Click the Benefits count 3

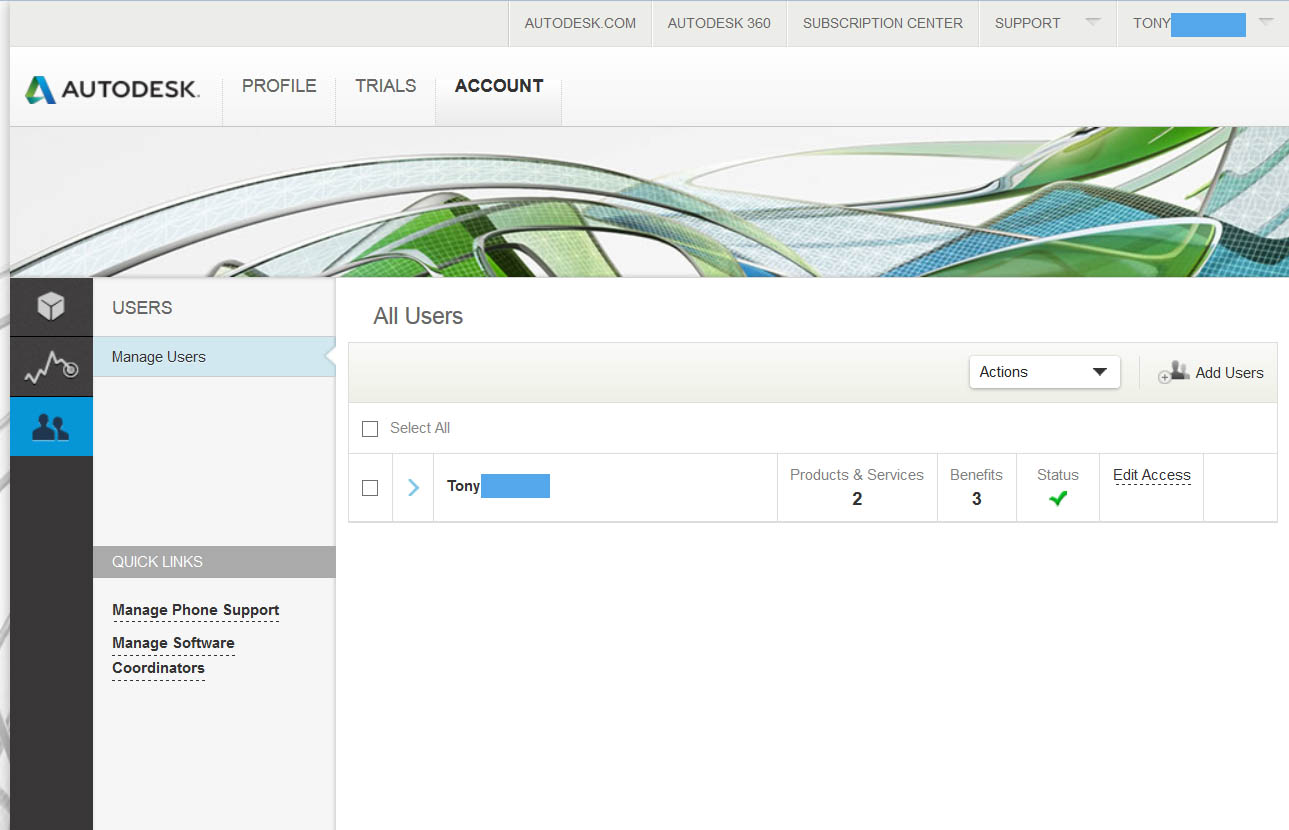pos(977,499)
